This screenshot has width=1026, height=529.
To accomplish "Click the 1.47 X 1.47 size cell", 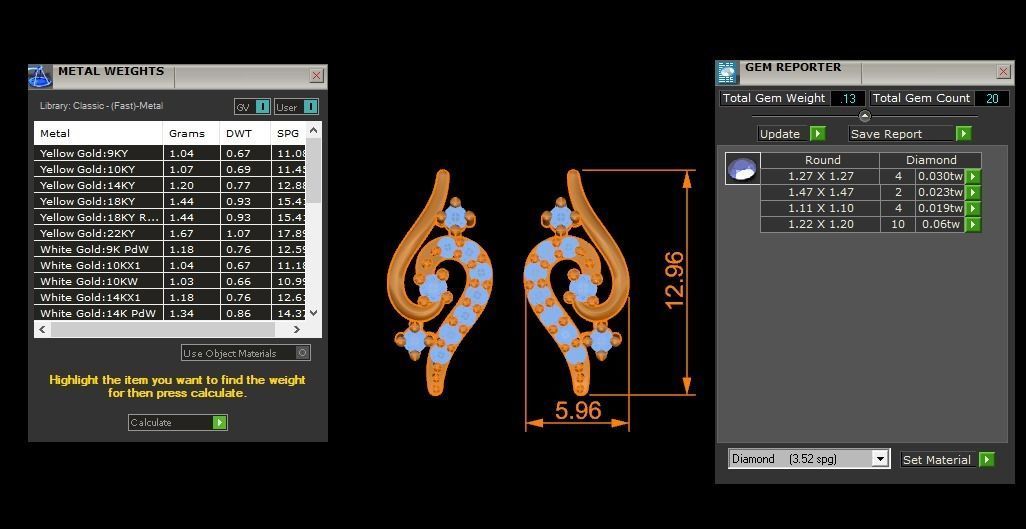I will [820, 192].
